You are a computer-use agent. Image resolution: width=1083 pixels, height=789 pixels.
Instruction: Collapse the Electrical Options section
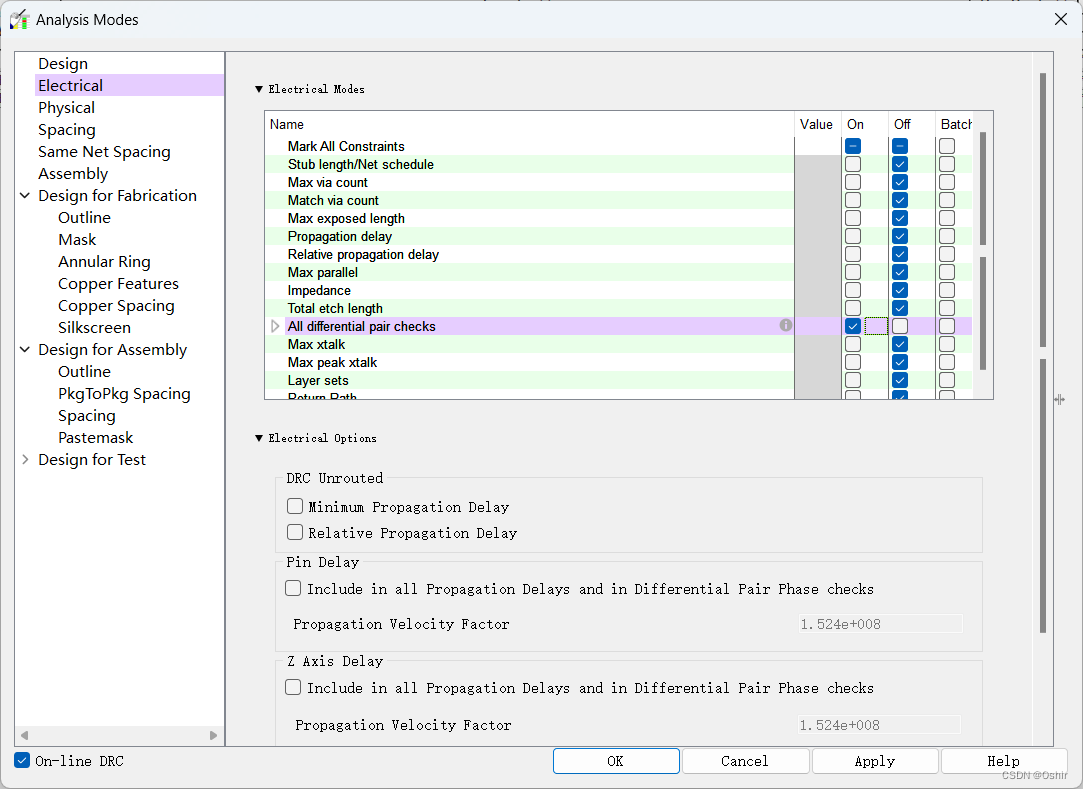[260, 438]
